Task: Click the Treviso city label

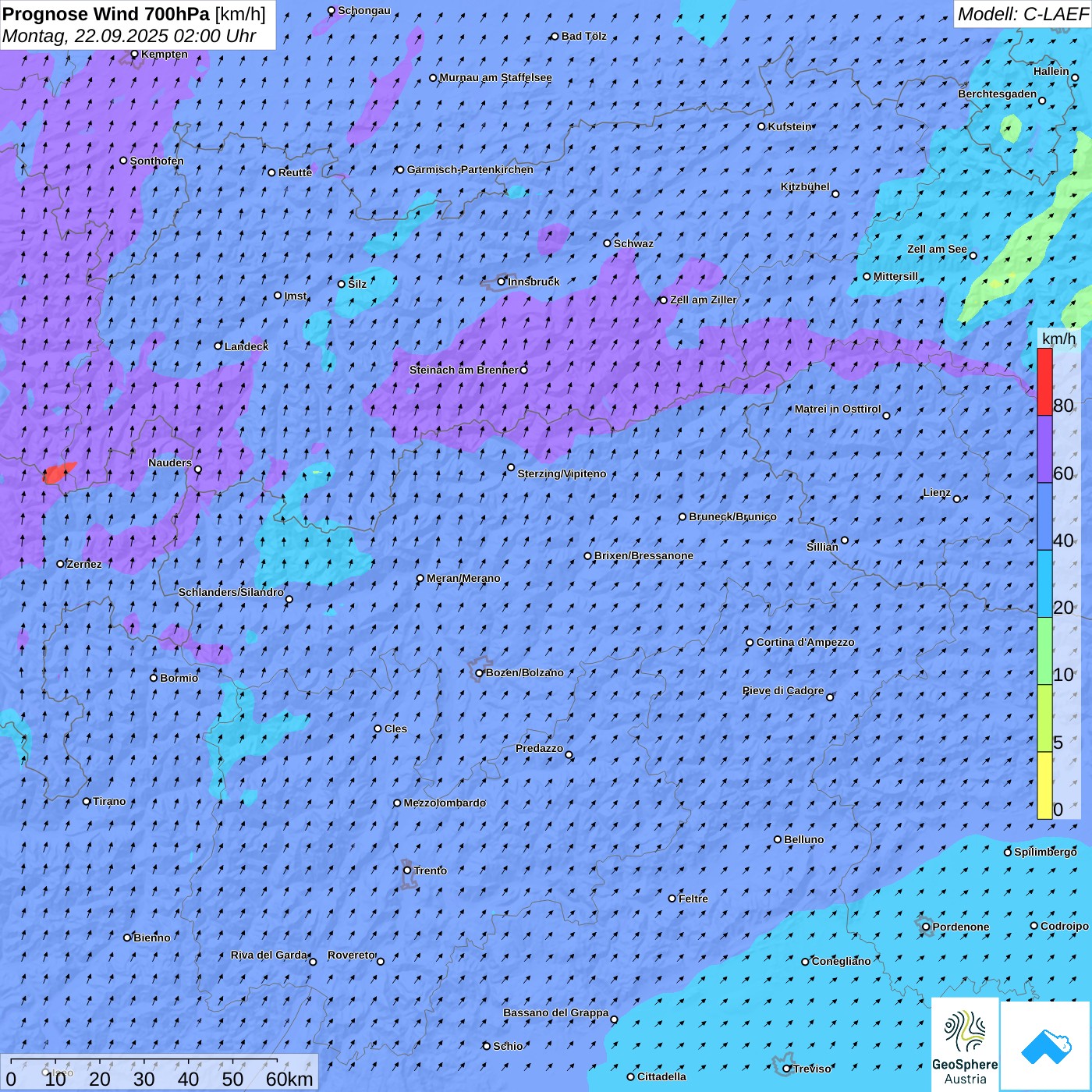Action: tap(812, 1069)
